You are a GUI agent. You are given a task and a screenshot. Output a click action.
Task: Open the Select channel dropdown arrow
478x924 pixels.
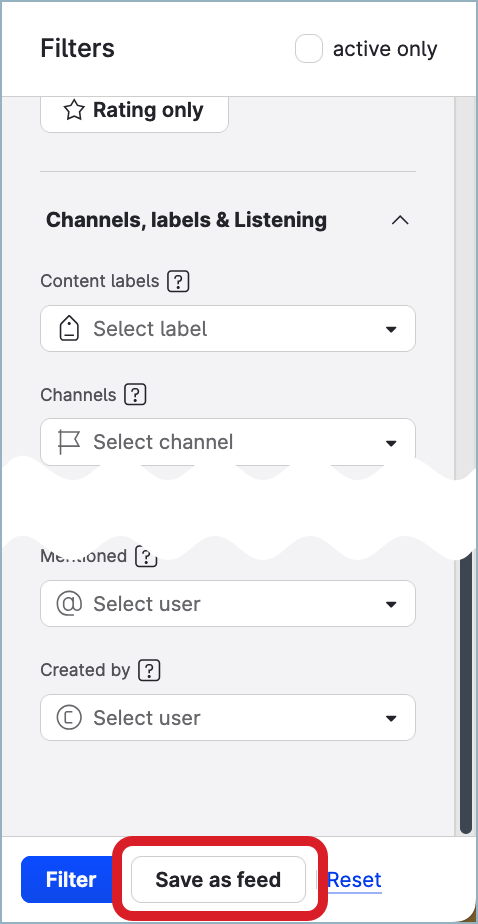tap(391, 443)
